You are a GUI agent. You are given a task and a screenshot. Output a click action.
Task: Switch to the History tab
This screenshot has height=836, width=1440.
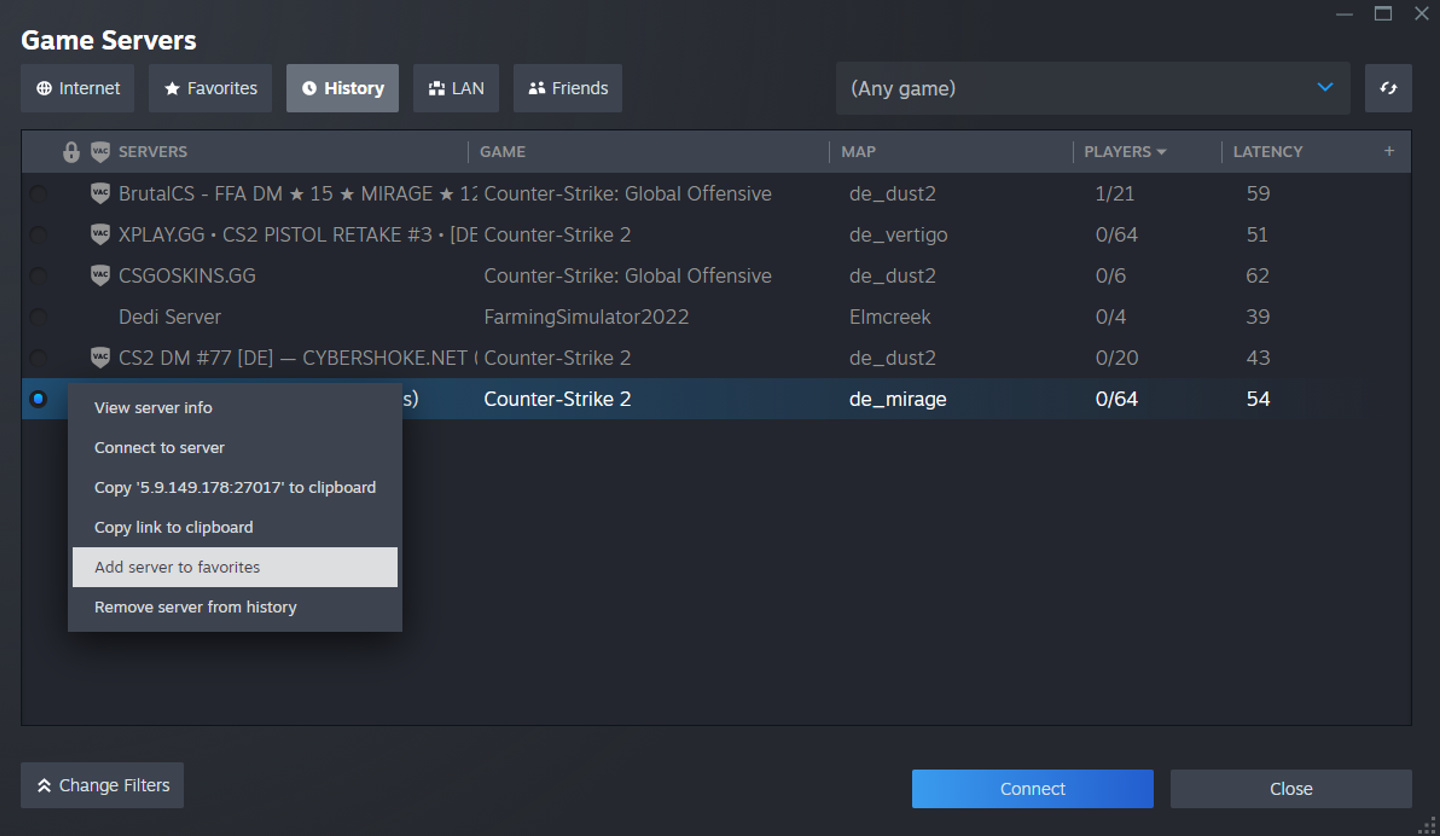(342, 87)
